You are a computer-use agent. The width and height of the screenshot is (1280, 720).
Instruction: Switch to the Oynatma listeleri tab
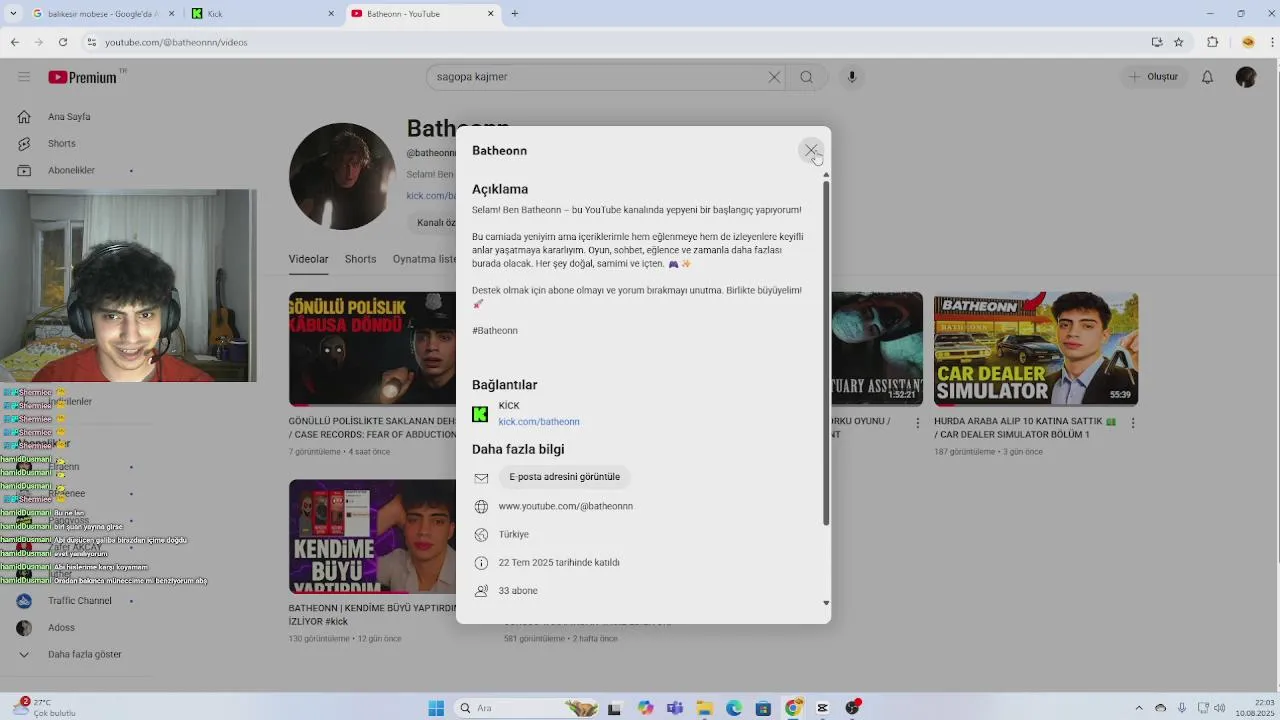click(424, 259)
